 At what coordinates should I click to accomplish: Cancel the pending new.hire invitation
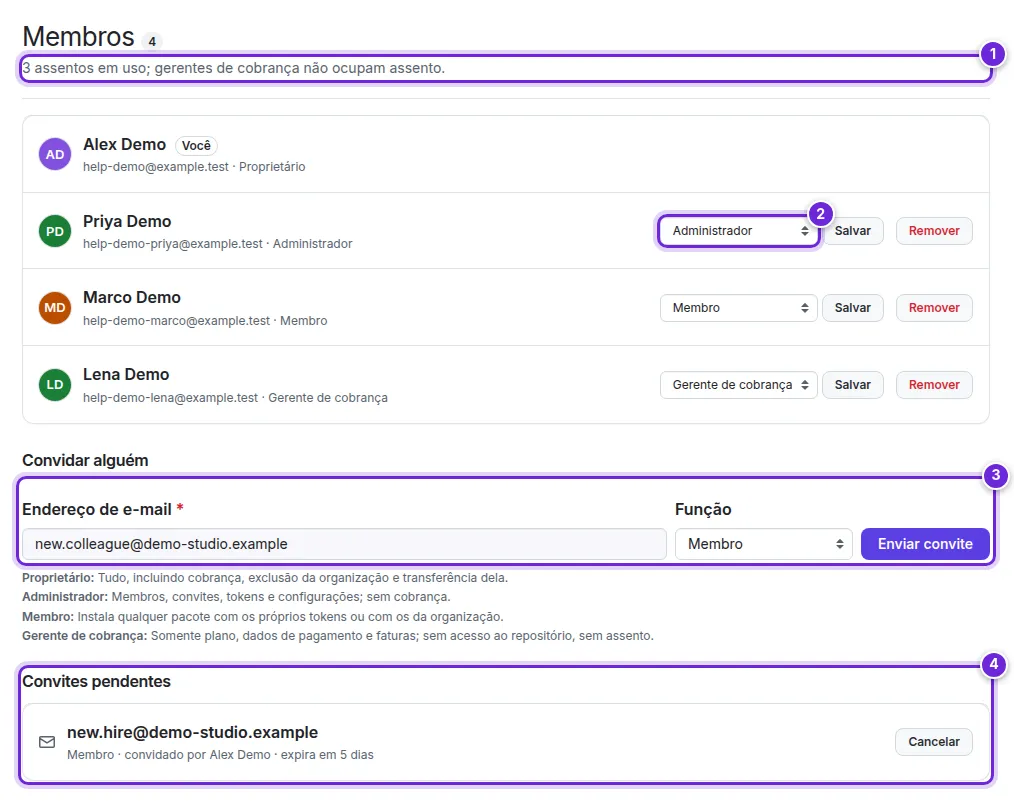pyautogui.click(x=933, y=742)
